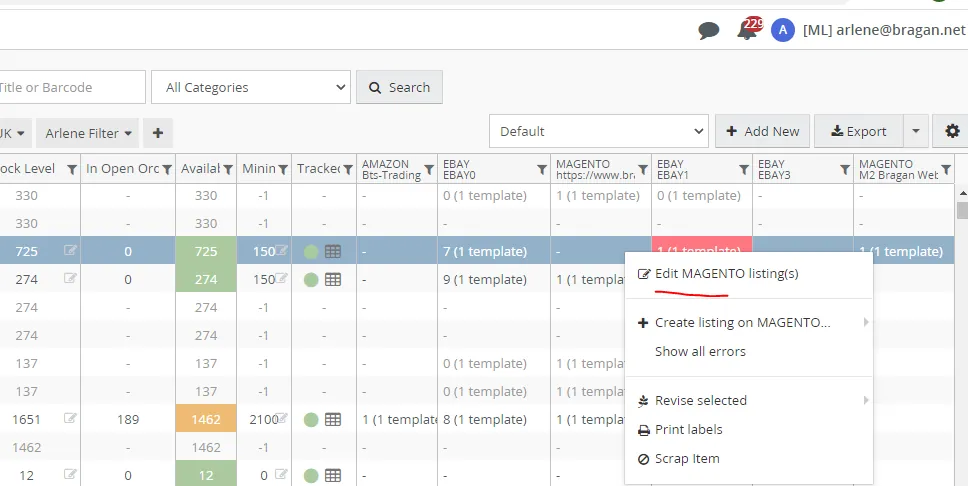Click green Available cell 274
968x486 pixels.
pyautogui.click(x=206, y=279)
